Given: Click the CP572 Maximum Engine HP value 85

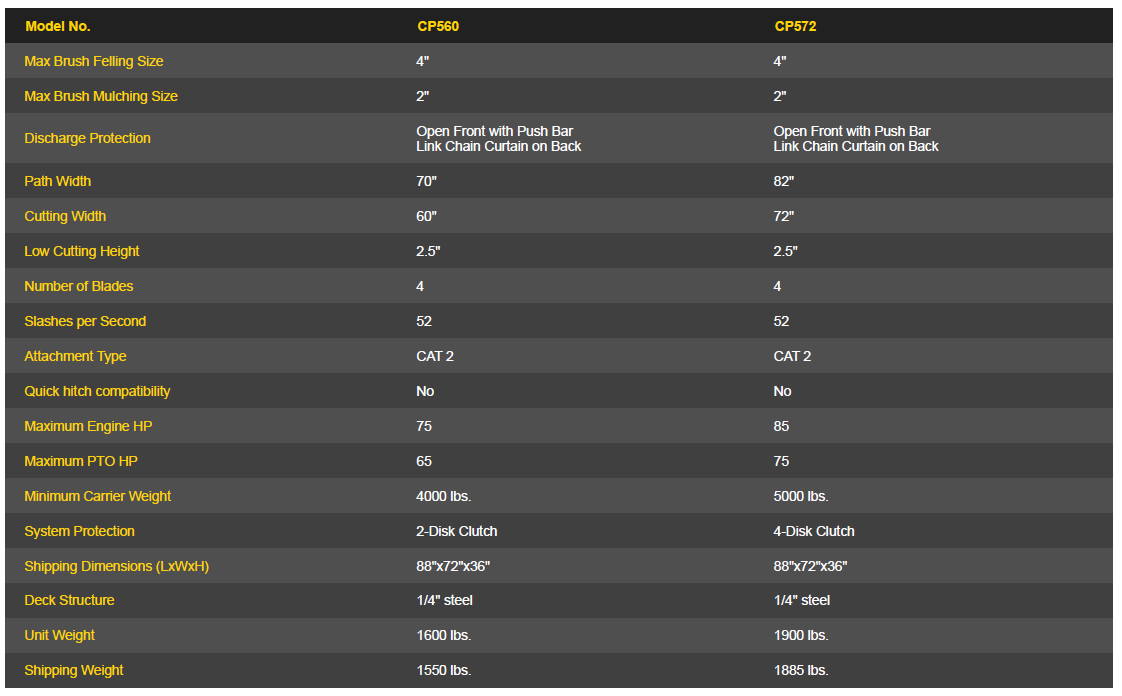Looking at the screenshot, I should click(781, 426).
